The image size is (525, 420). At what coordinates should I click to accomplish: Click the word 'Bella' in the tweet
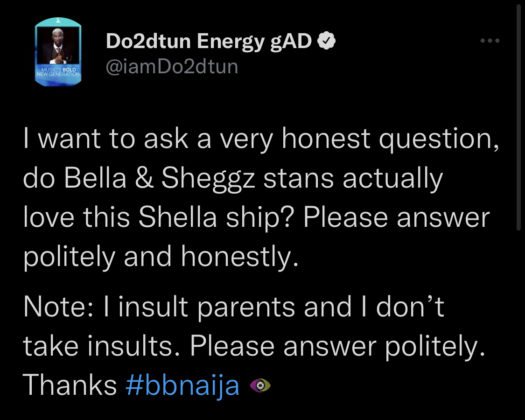click(95, 179)
